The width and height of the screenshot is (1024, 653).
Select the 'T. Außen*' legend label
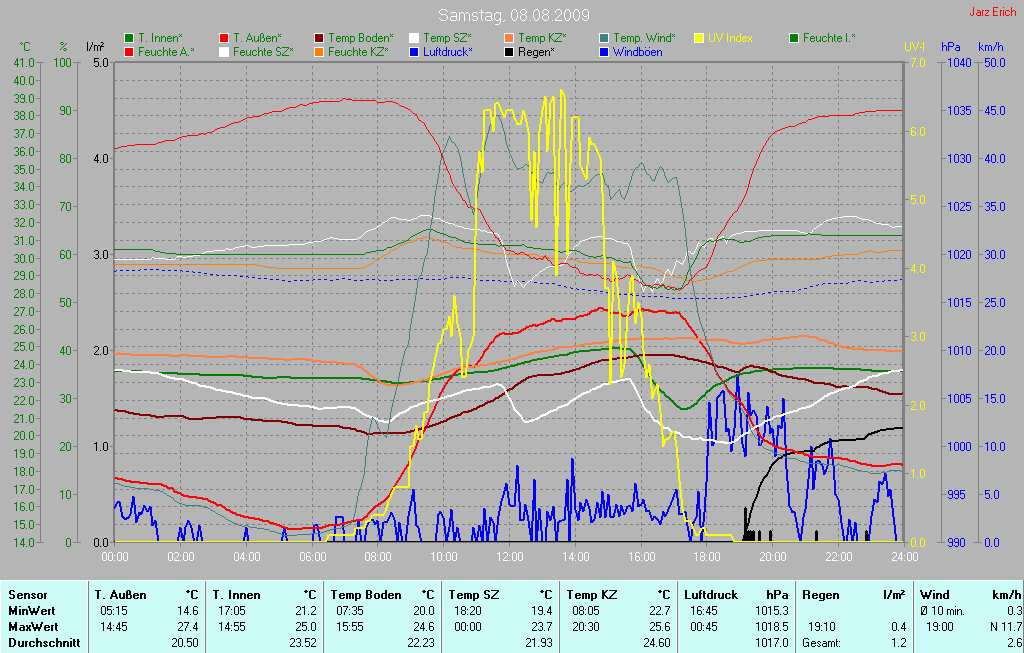point(257,39)
